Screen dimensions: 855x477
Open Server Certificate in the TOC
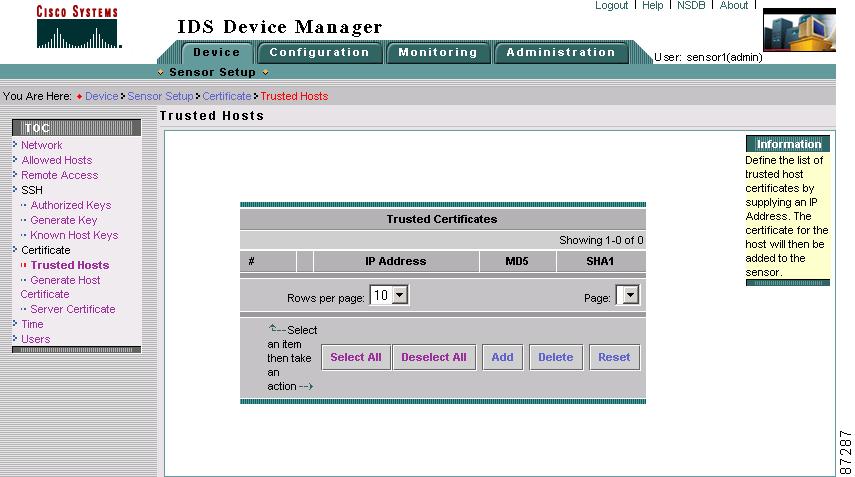[x=73, y=309]
